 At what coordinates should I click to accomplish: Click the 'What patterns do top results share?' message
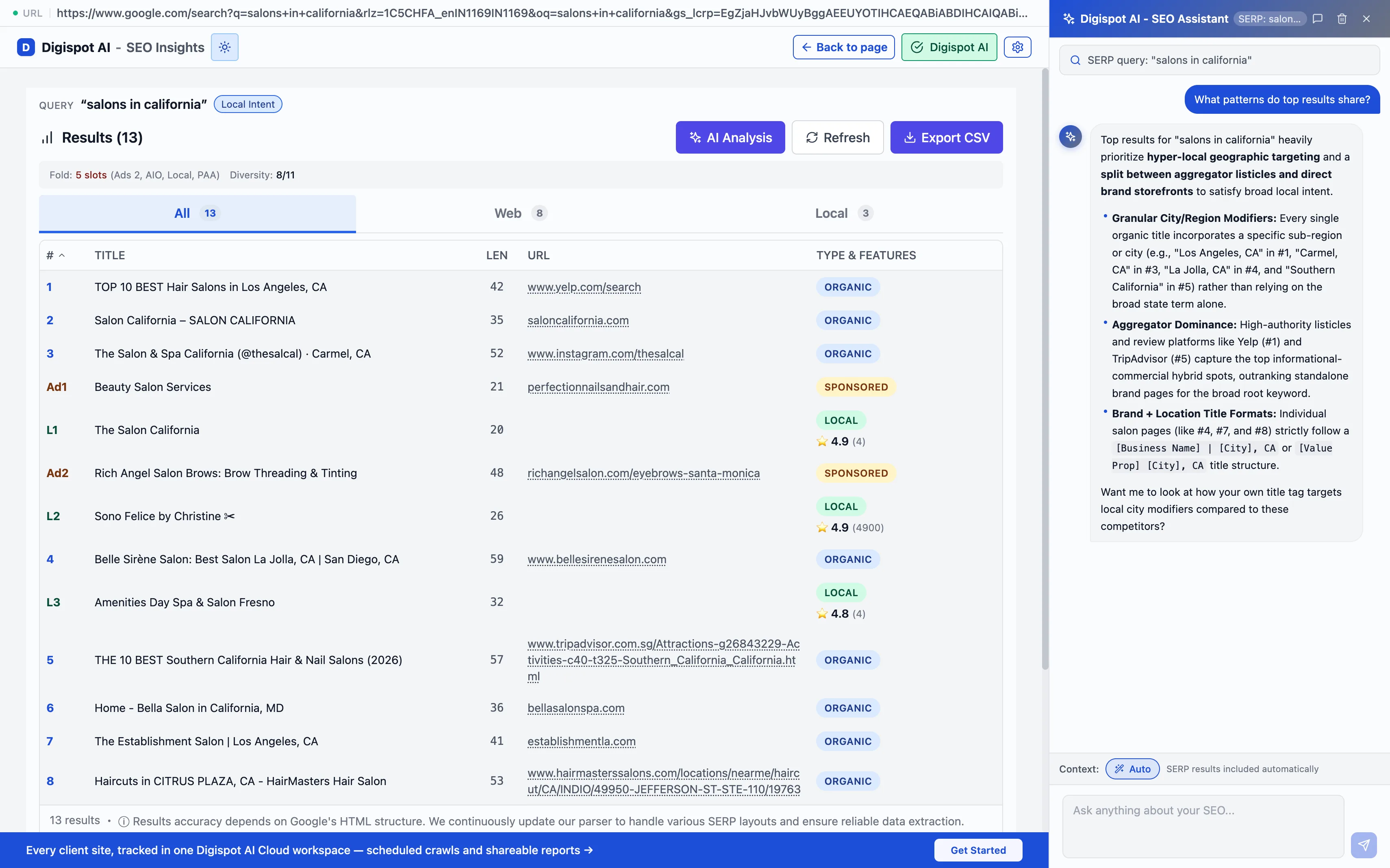[1281, 99]
